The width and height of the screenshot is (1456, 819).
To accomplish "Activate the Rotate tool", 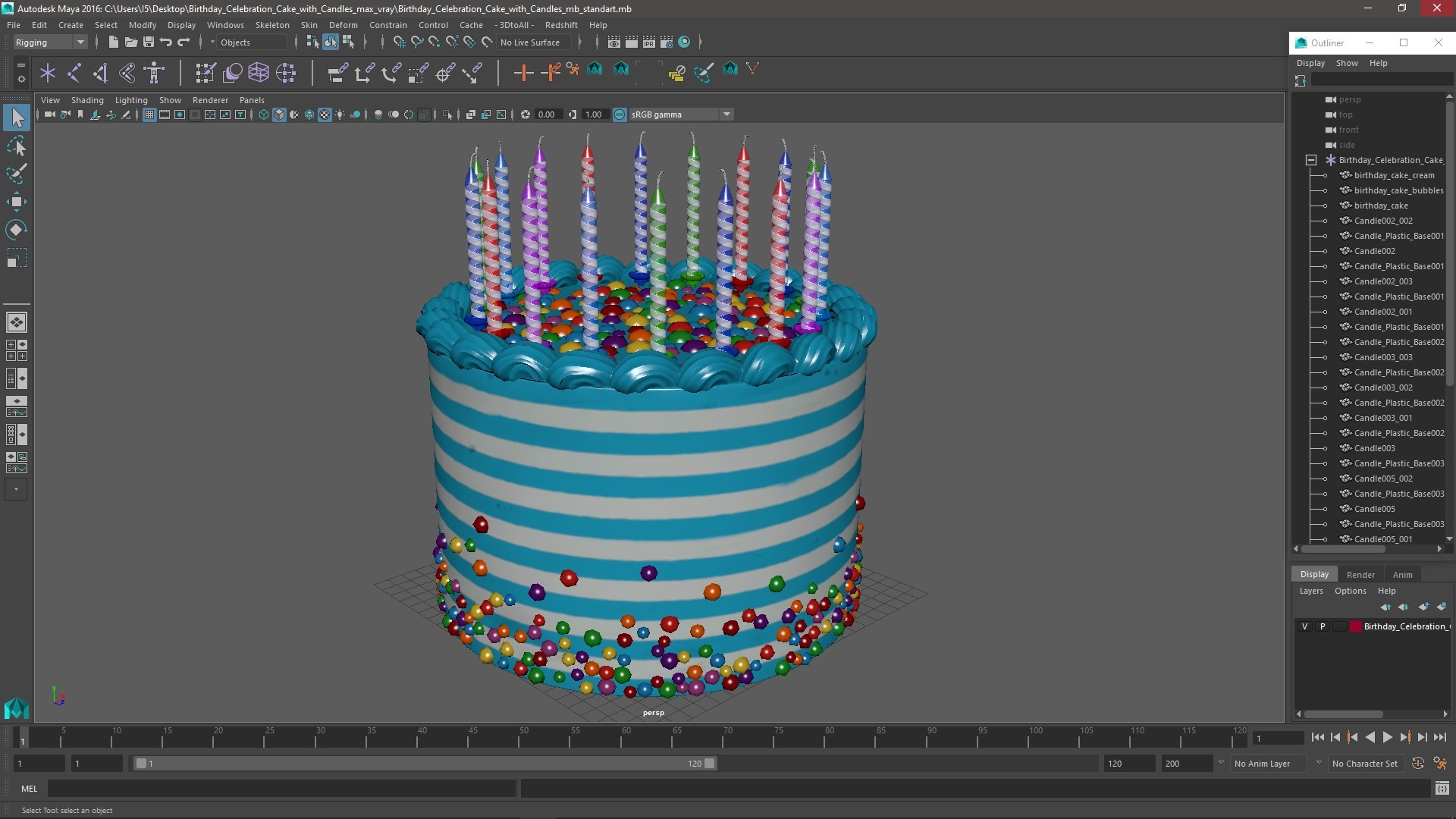I will 17,230.
